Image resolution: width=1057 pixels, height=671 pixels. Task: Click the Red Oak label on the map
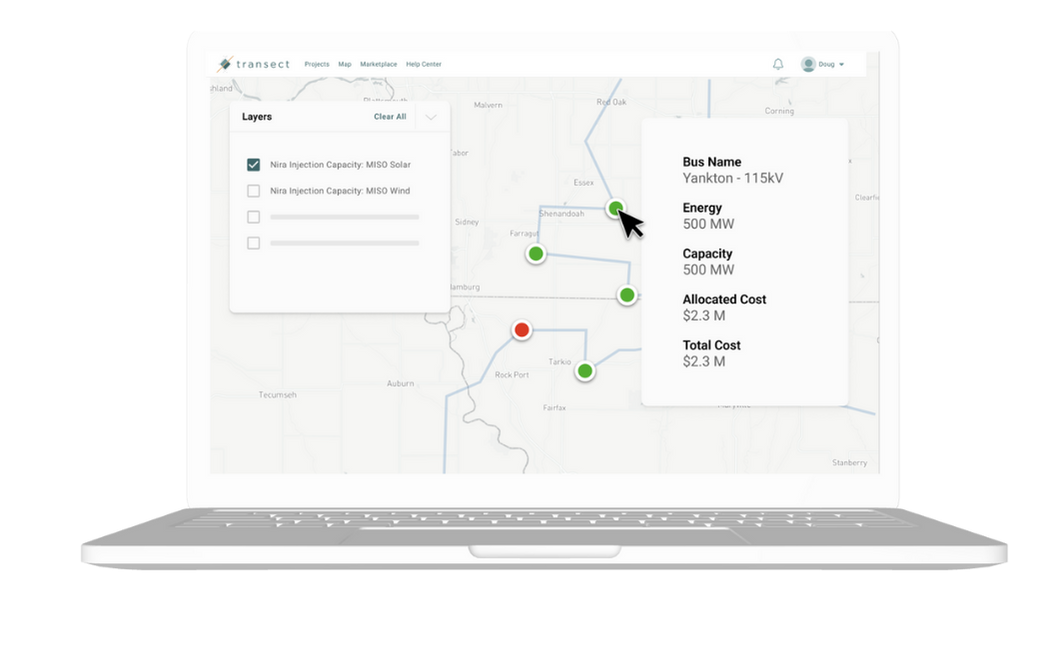(x=611, y=102)
